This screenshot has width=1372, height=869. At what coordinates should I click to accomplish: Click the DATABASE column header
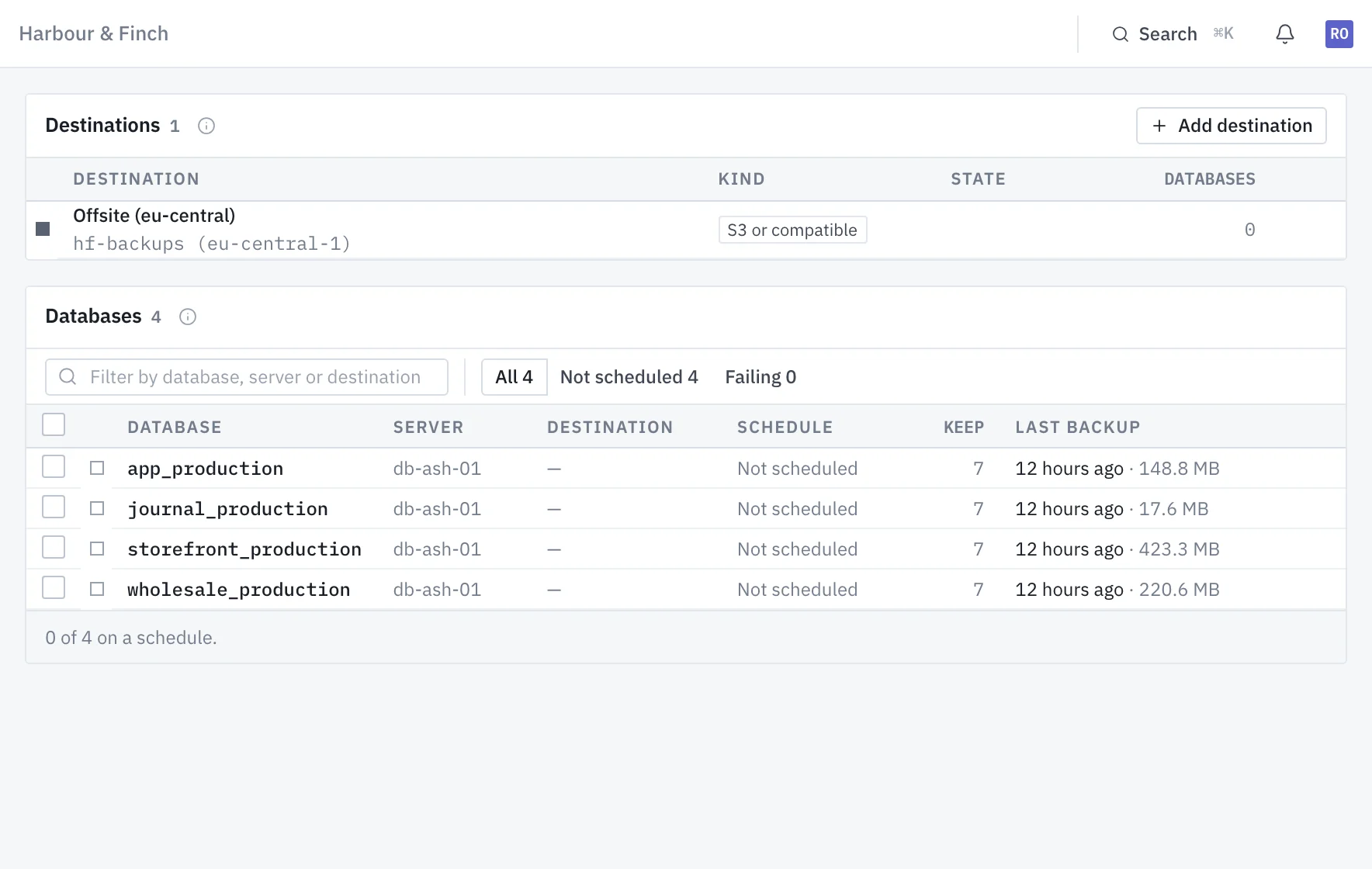pyautogui.click(x=175, y=428)
